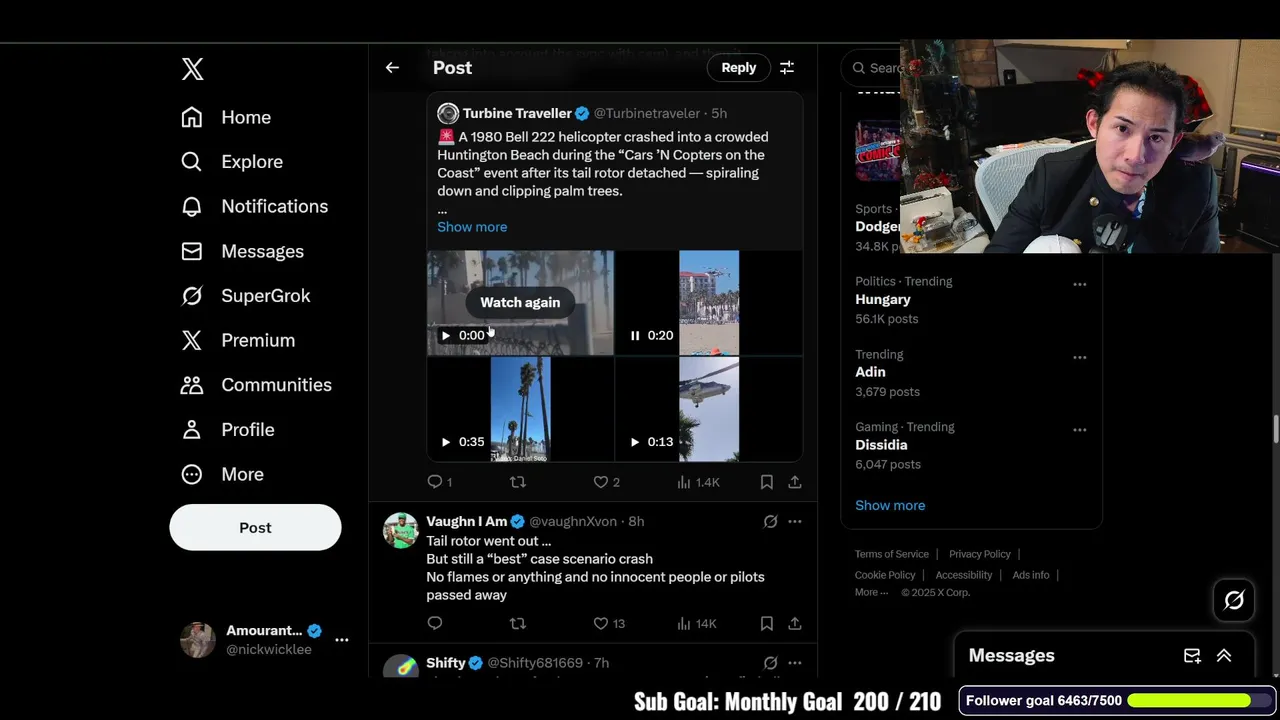Play the 0:13 helicopter video
The height and width of the screenshot is (720, 1280).
[635, 441]
